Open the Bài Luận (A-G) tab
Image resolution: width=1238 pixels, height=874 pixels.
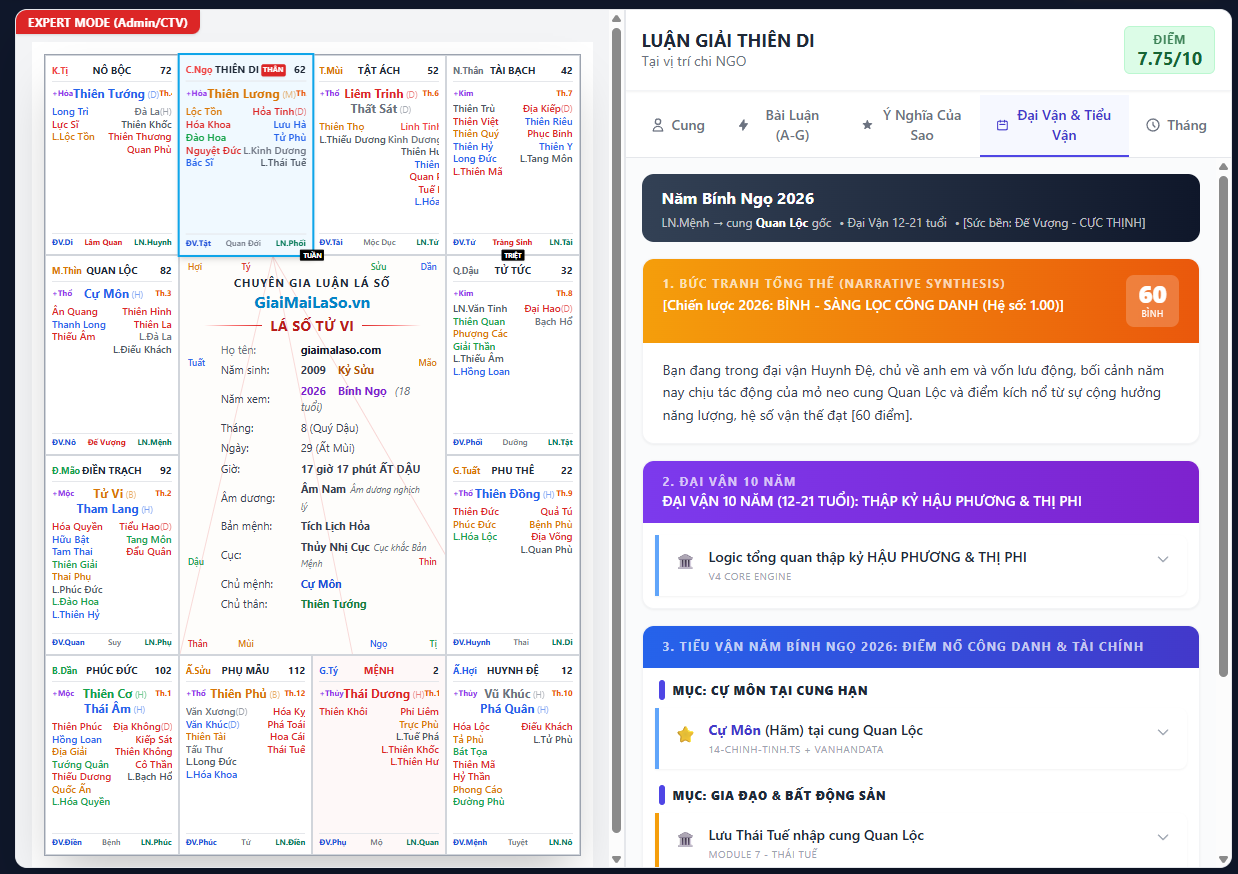point(791,126)
